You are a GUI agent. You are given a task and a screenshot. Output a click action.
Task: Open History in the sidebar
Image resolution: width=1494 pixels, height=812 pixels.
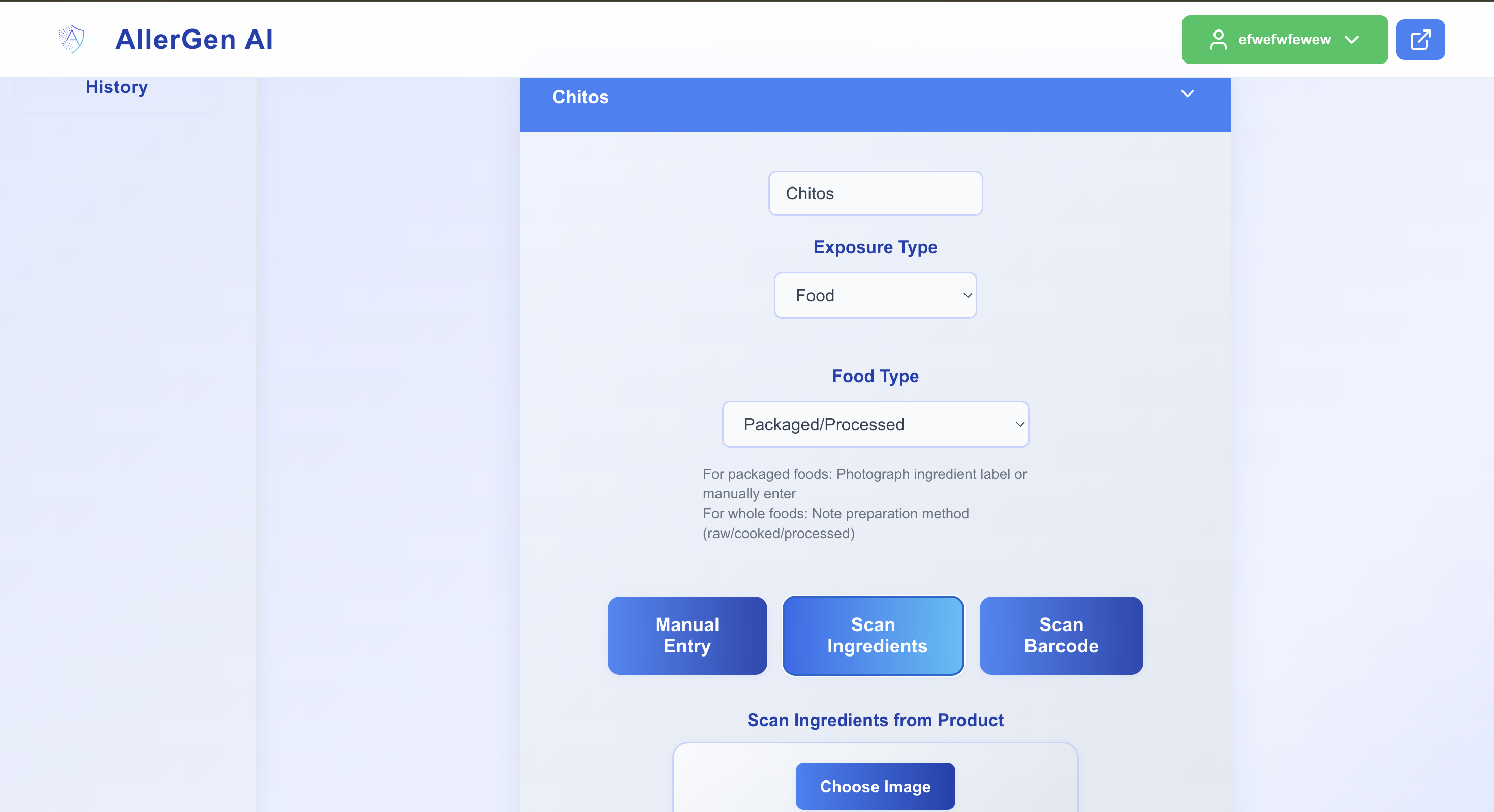pos(116,87)
